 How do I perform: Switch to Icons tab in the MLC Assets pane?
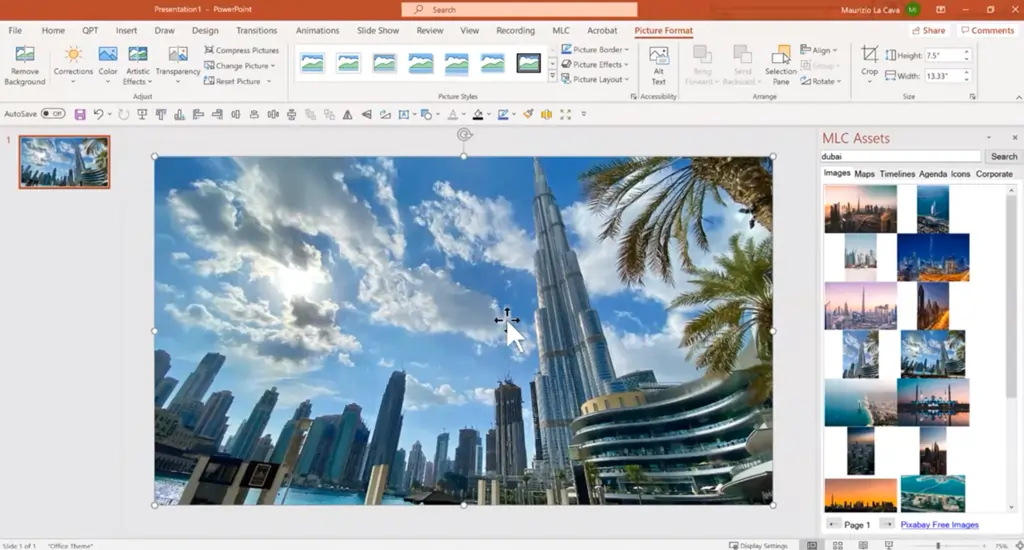click(x=960, y=174)
